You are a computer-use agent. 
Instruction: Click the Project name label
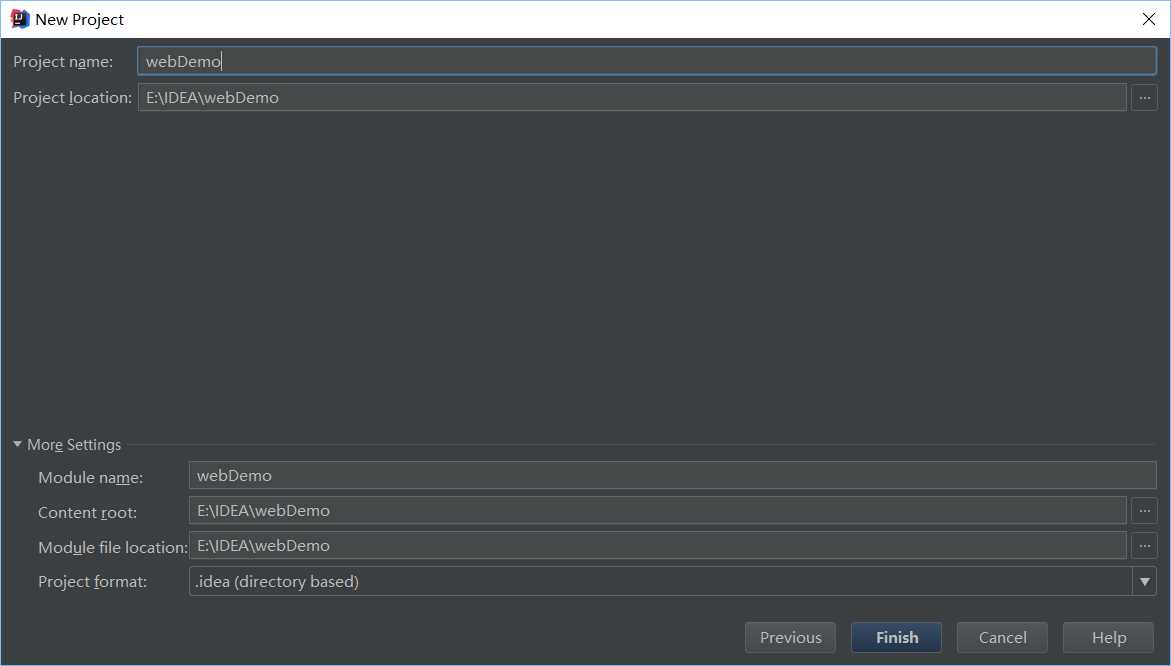(63, 62)
